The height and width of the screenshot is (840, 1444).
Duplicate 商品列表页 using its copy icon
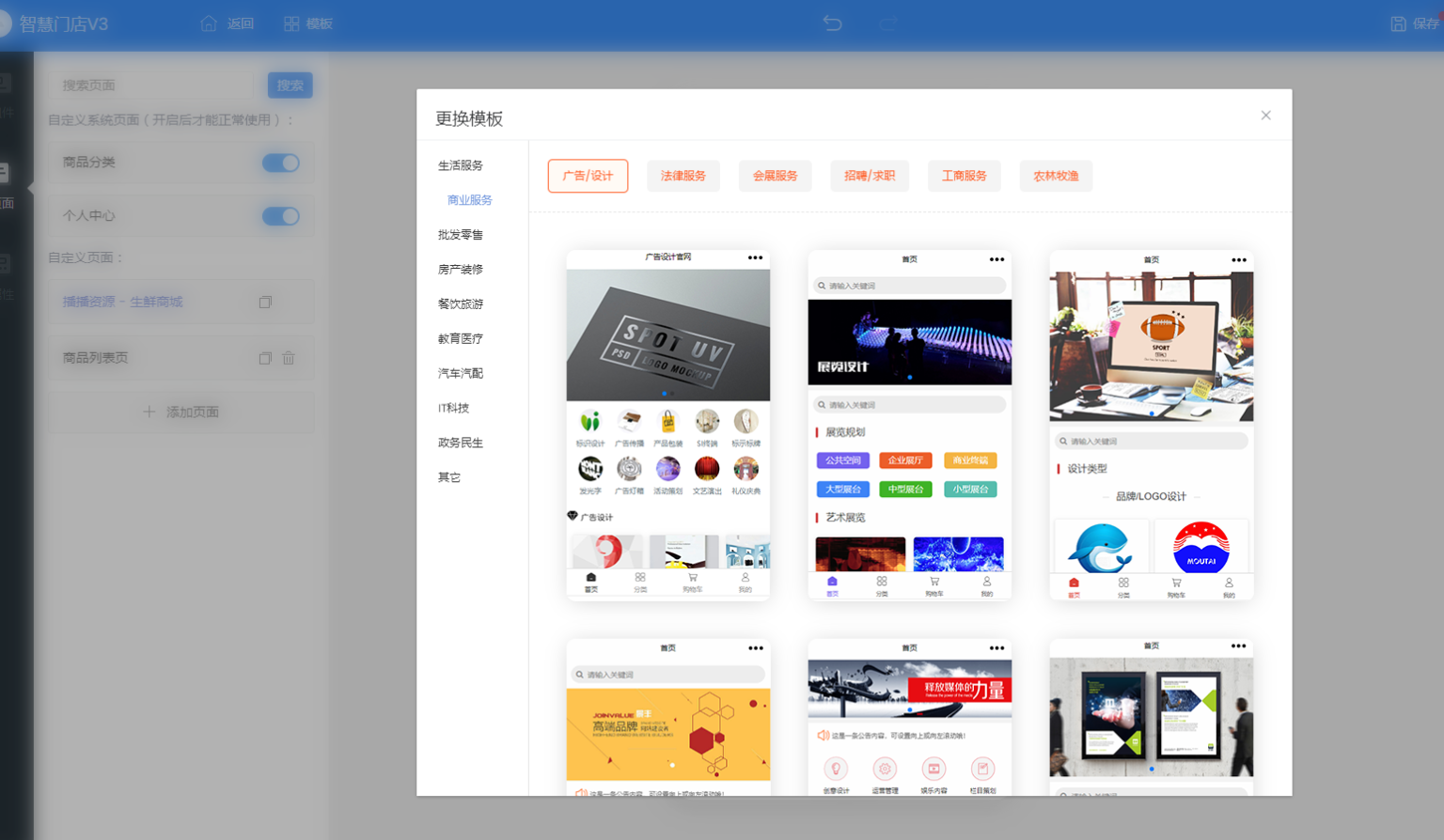point(265,358)
